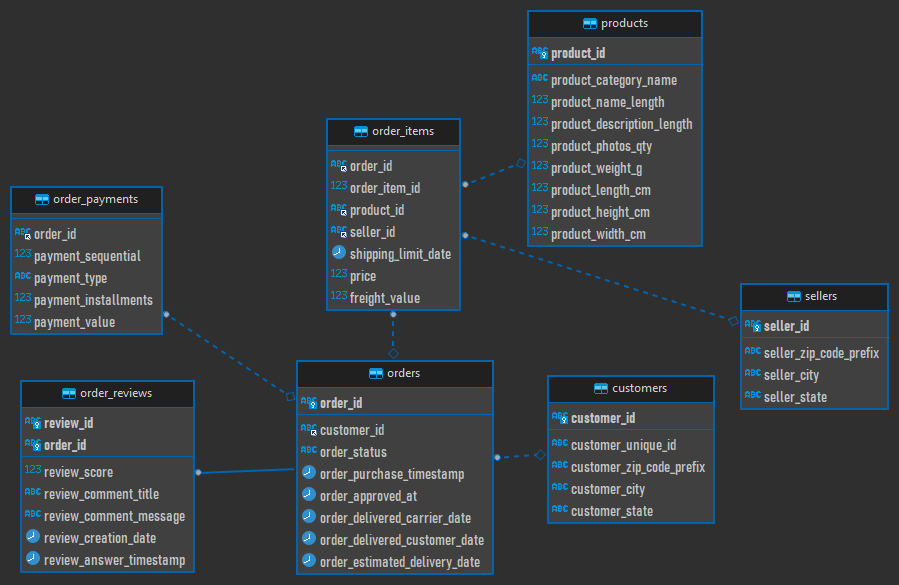Click the clock icon beside shipping_limit_date
Image resolution: width=899 pixels, height=585 pixels.
[x=338, y=253]
